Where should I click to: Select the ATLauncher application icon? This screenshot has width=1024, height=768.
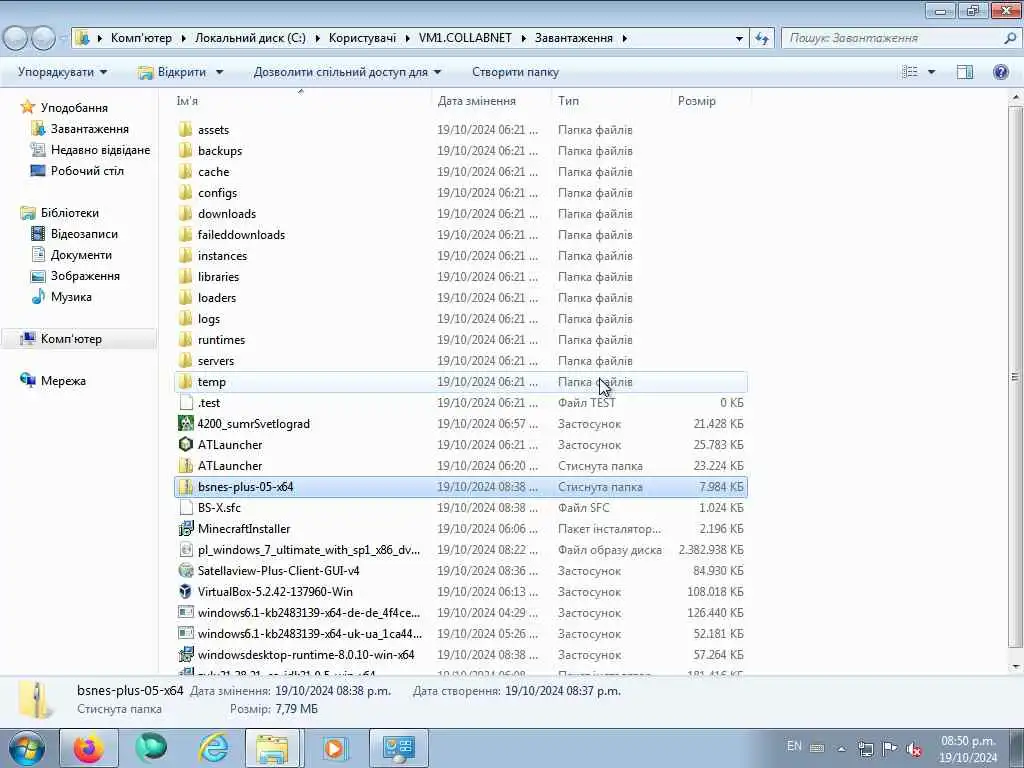coord(185,445)
